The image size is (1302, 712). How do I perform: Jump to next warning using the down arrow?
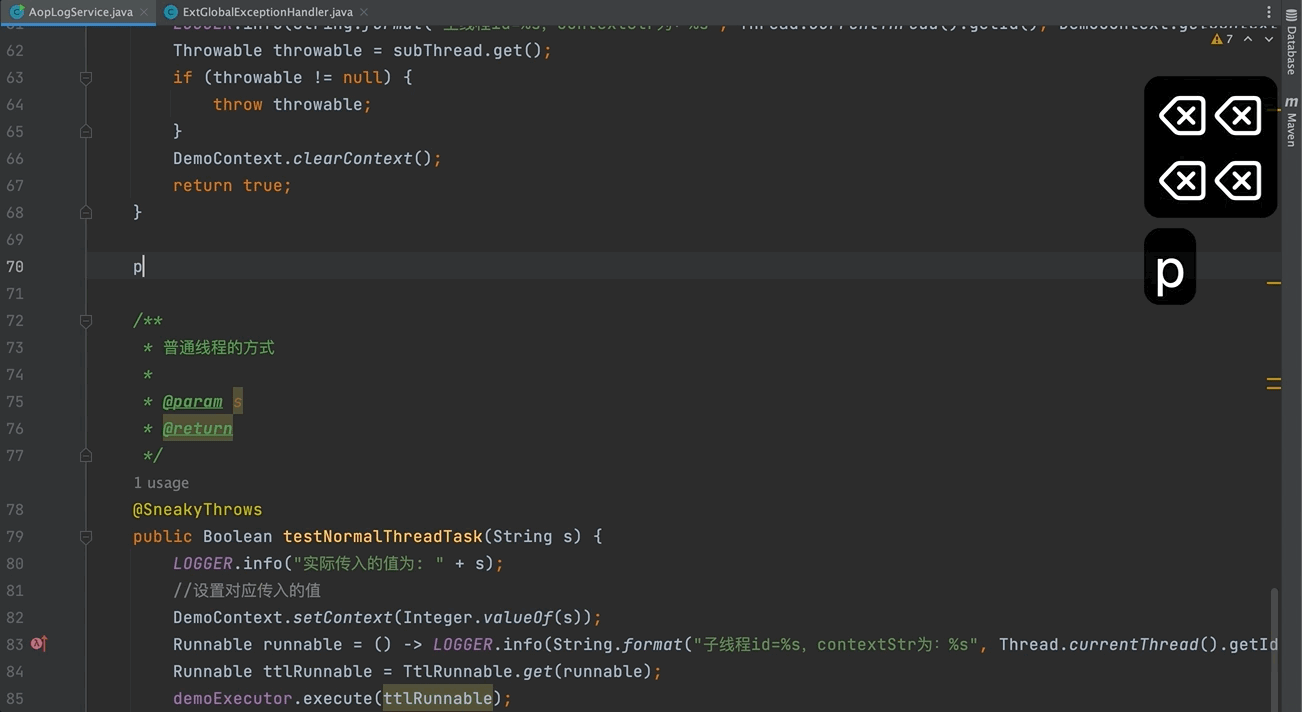point(1267,38)
